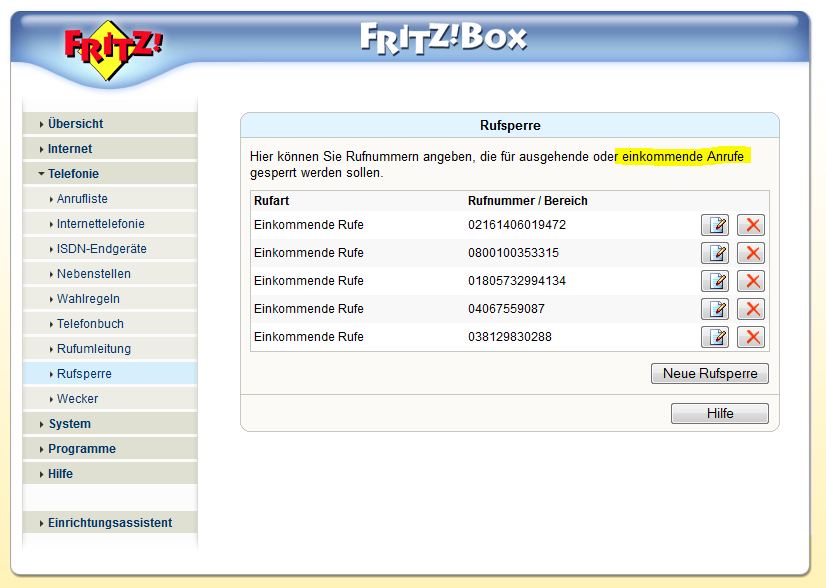The height and width of the screenshot is (588, 826).
Task: Open the Anrufliste page
Action: tap(110, 199)
